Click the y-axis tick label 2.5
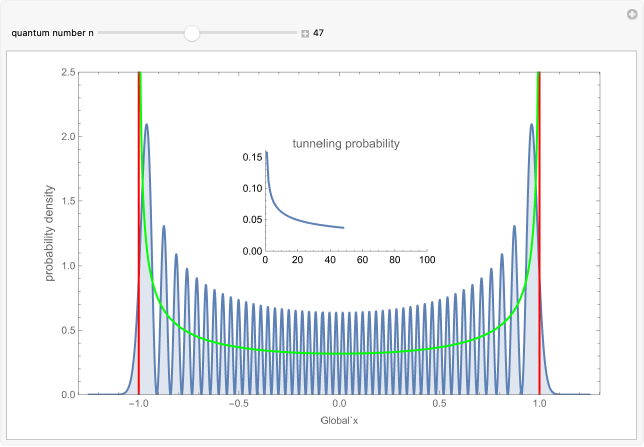The width and height of the screenshot is (644, 447). point(69,72)
